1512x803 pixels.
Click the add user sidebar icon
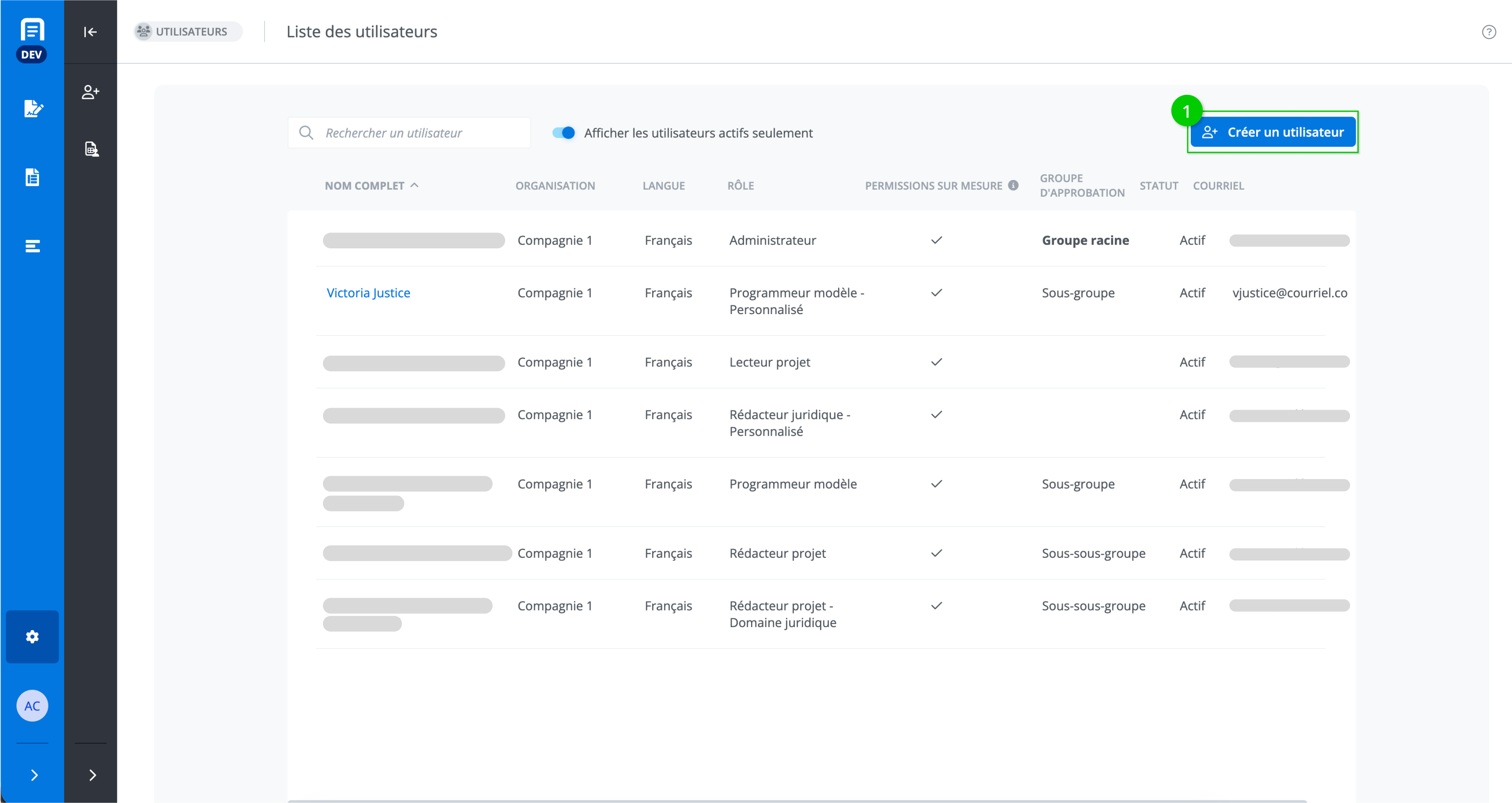[91, 92]
